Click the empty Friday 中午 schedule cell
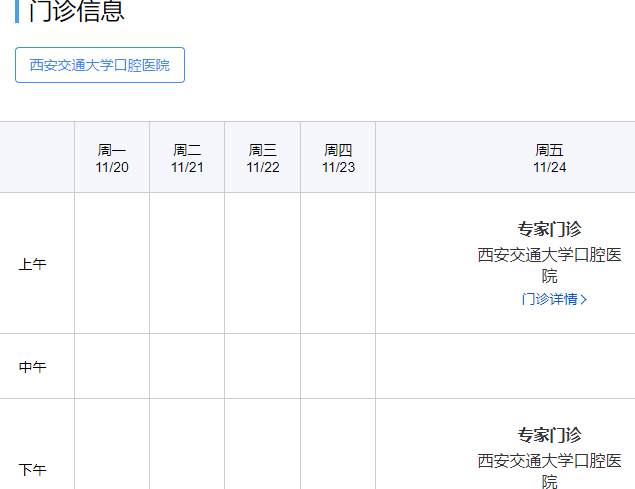 505,366
